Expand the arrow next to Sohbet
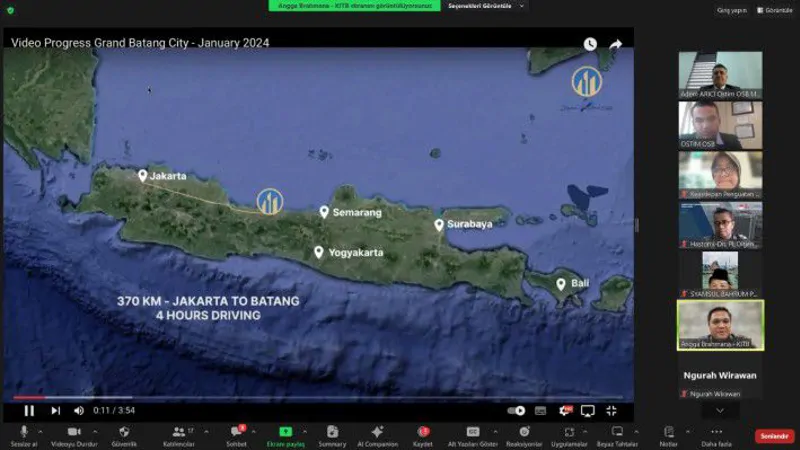The height and width of the screenshot is (450, 800). (254, 432)
